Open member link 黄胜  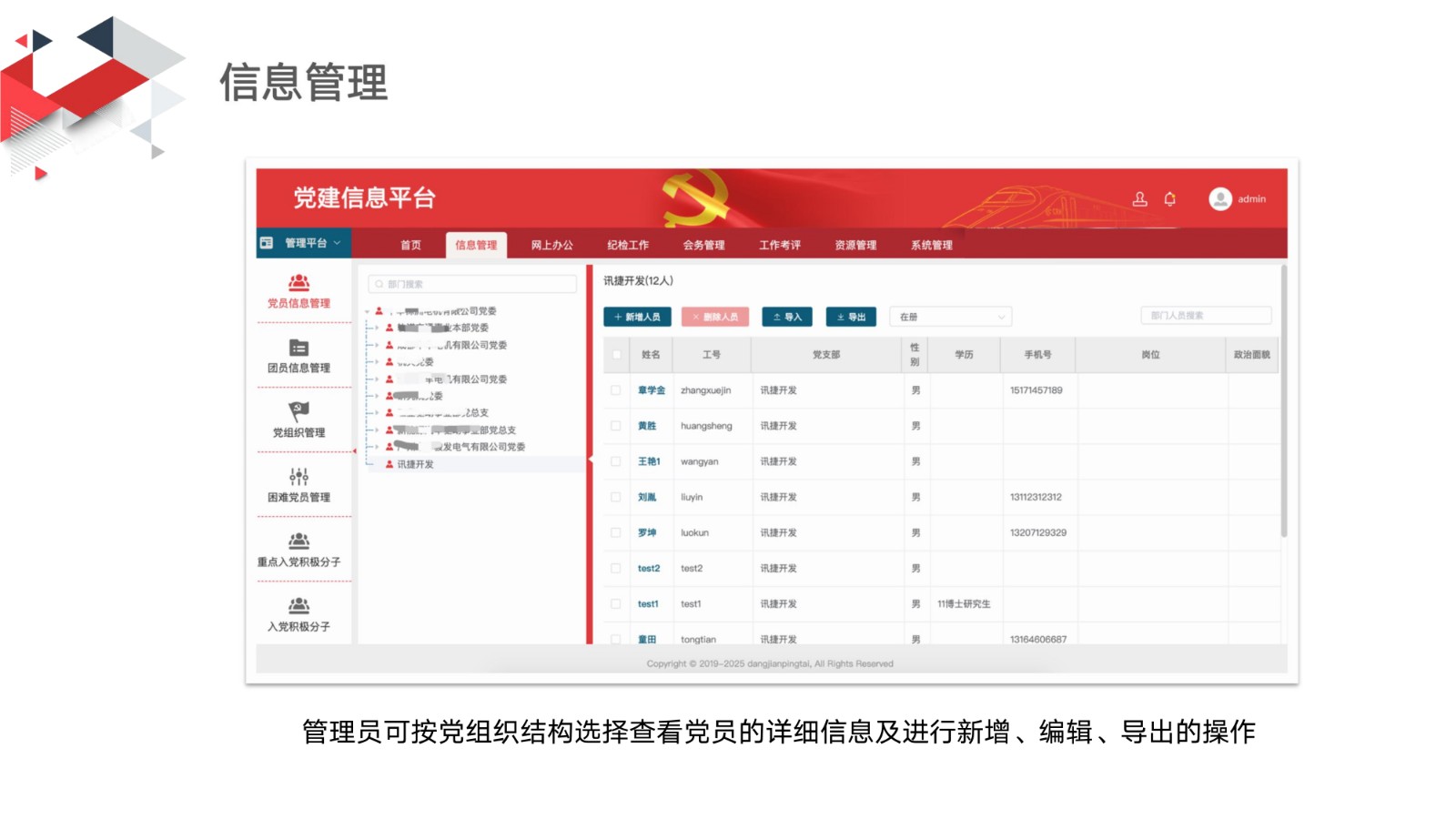pyautogui.click(x=647, y=426)
